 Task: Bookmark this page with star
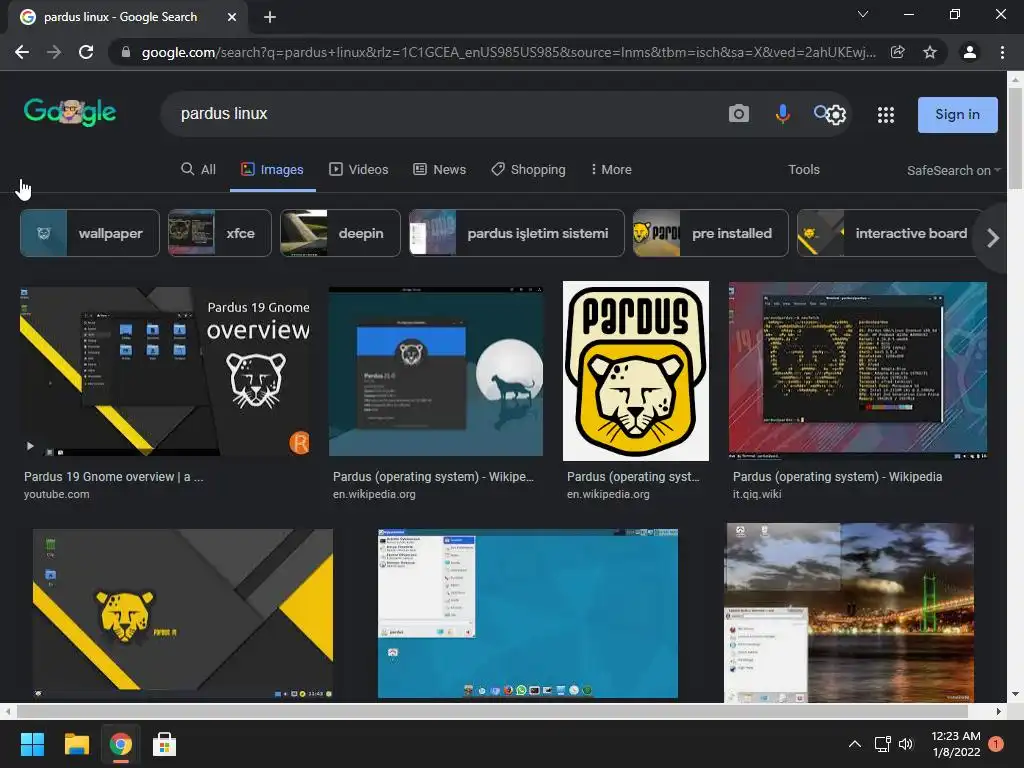[x=930, y=52]
